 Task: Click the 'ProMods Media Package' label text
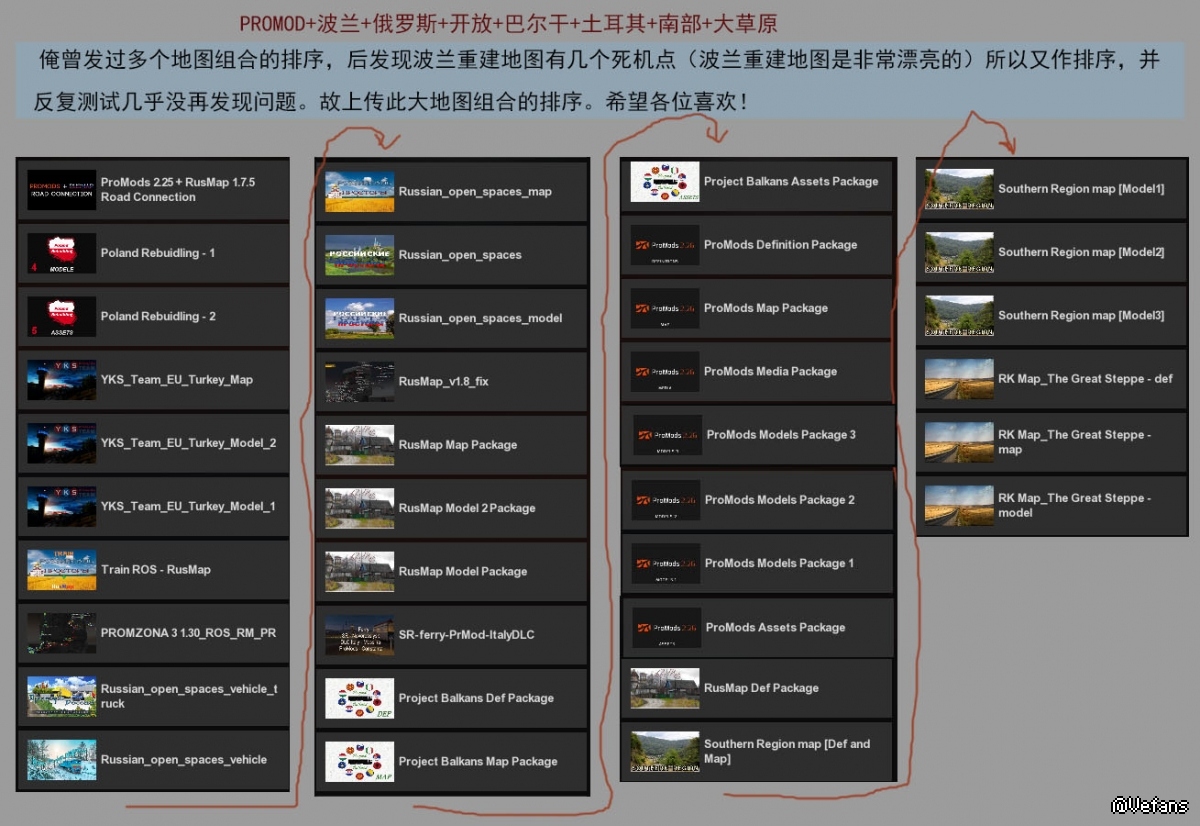tap(771, 371)
